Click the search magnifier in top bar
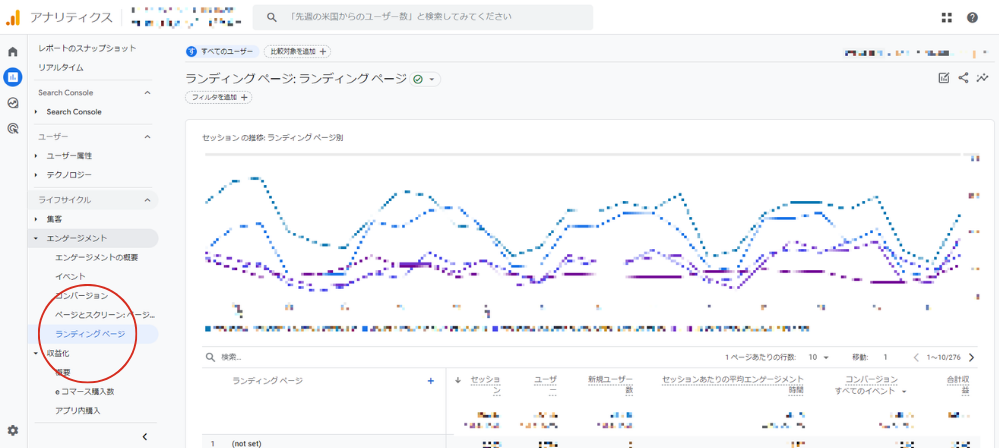The height and width of the screenshot is (448, 999). pyautogui.click(x=271, y=17)
